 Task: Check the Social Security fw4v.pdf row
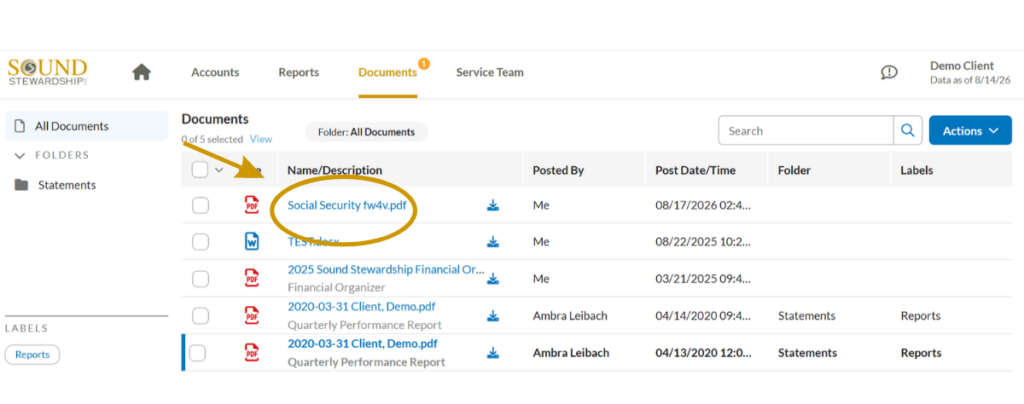click(x=200, y=206)
